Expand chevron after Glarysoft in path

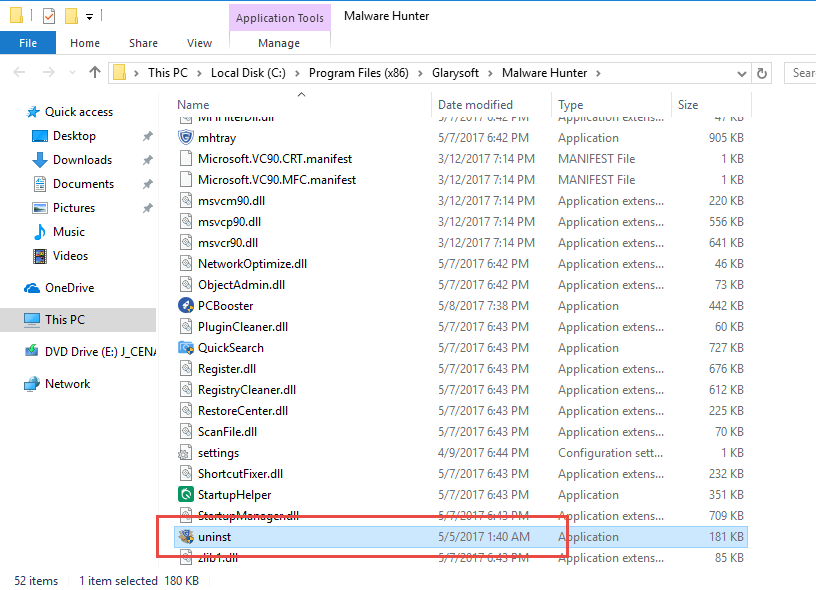click(490, 73)
